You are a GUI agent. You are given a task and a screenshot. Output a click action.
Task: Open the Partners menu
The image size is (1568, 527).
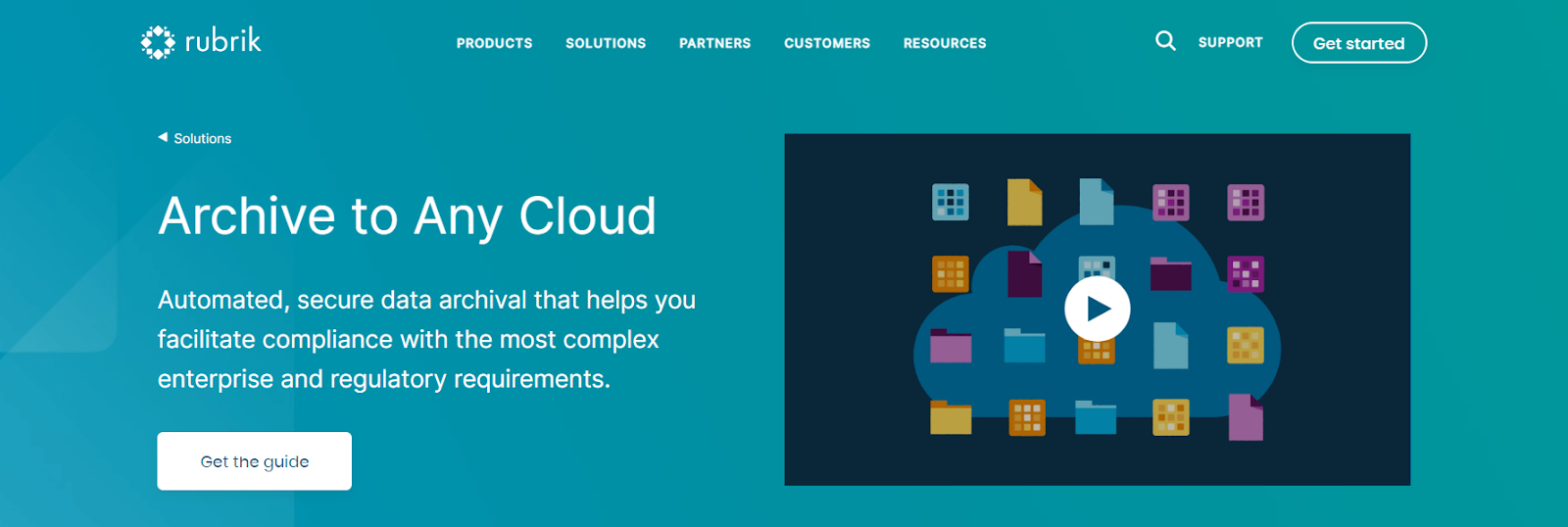[x=714, y=43]
